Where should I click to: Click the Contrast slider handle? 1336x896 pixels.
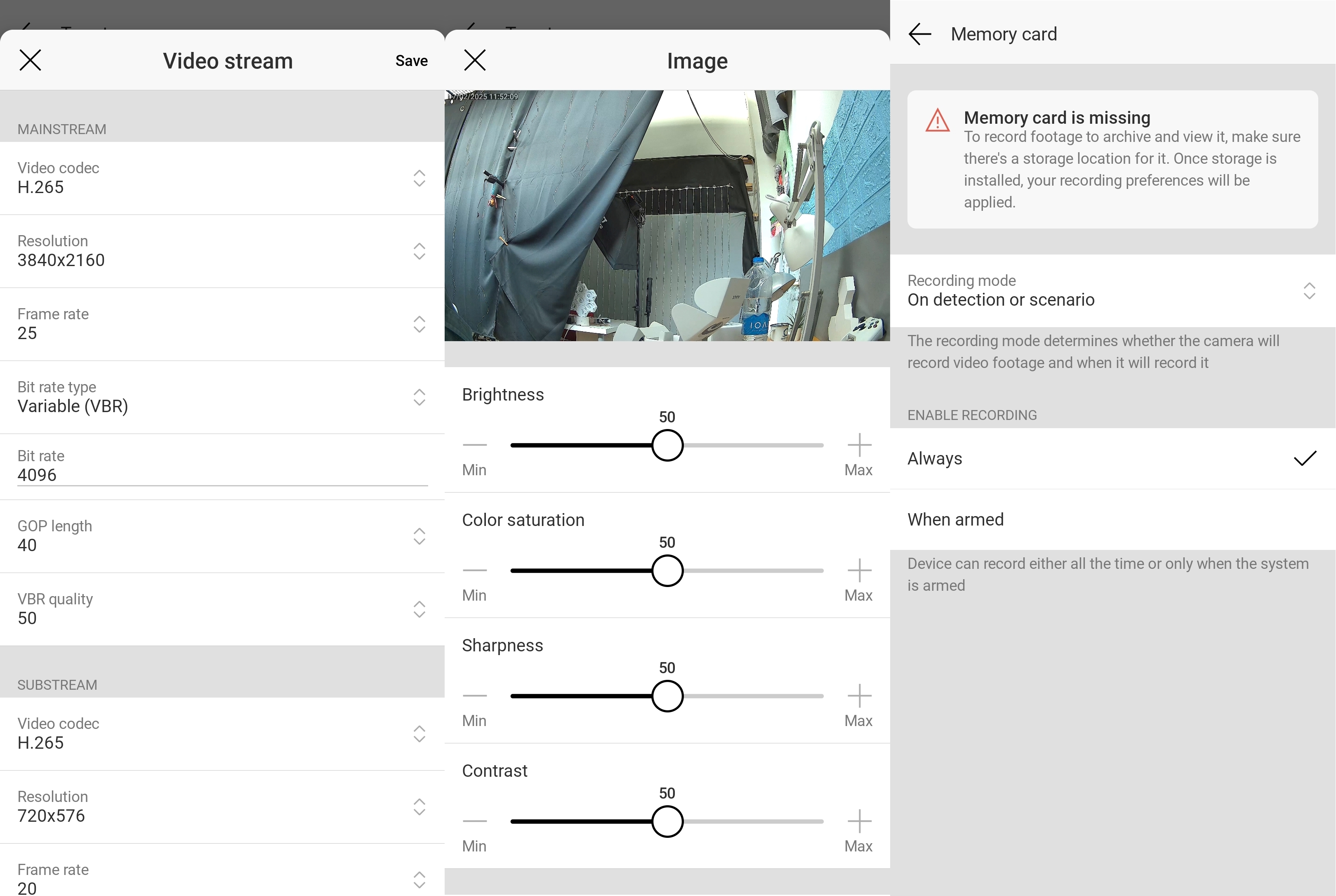pos(667,821)
